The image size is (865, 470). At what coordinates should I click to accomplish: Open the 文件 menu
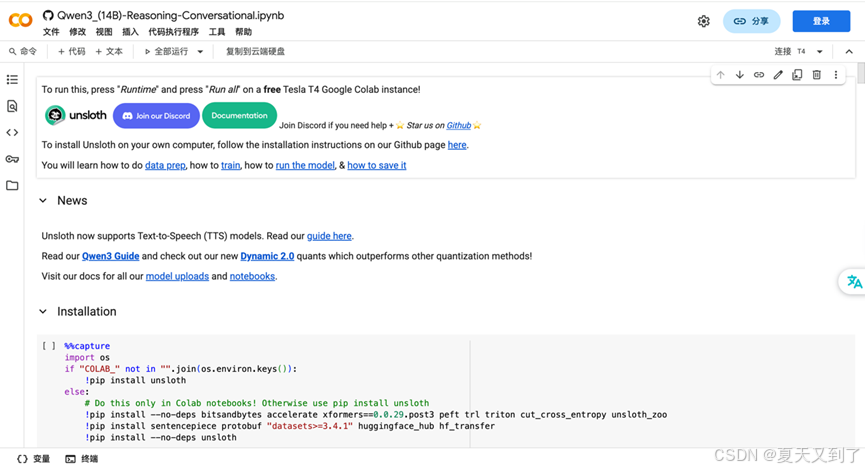(x=51, y=32)
